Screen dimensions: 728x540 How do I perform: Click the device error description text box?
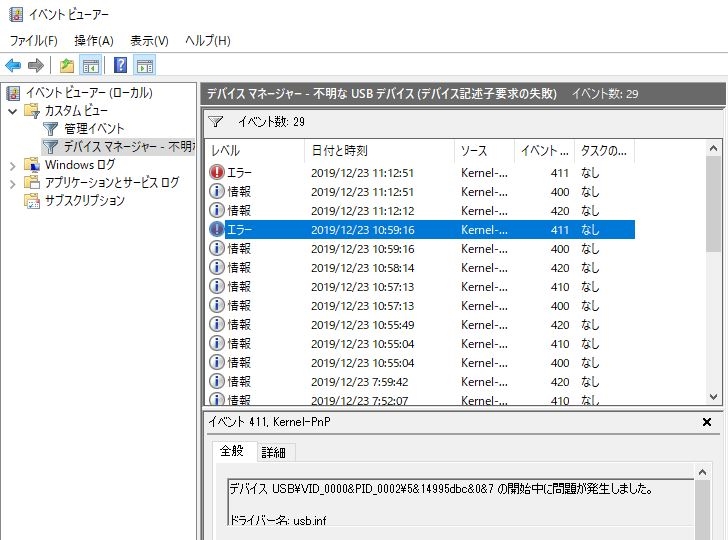click(461, 502)
